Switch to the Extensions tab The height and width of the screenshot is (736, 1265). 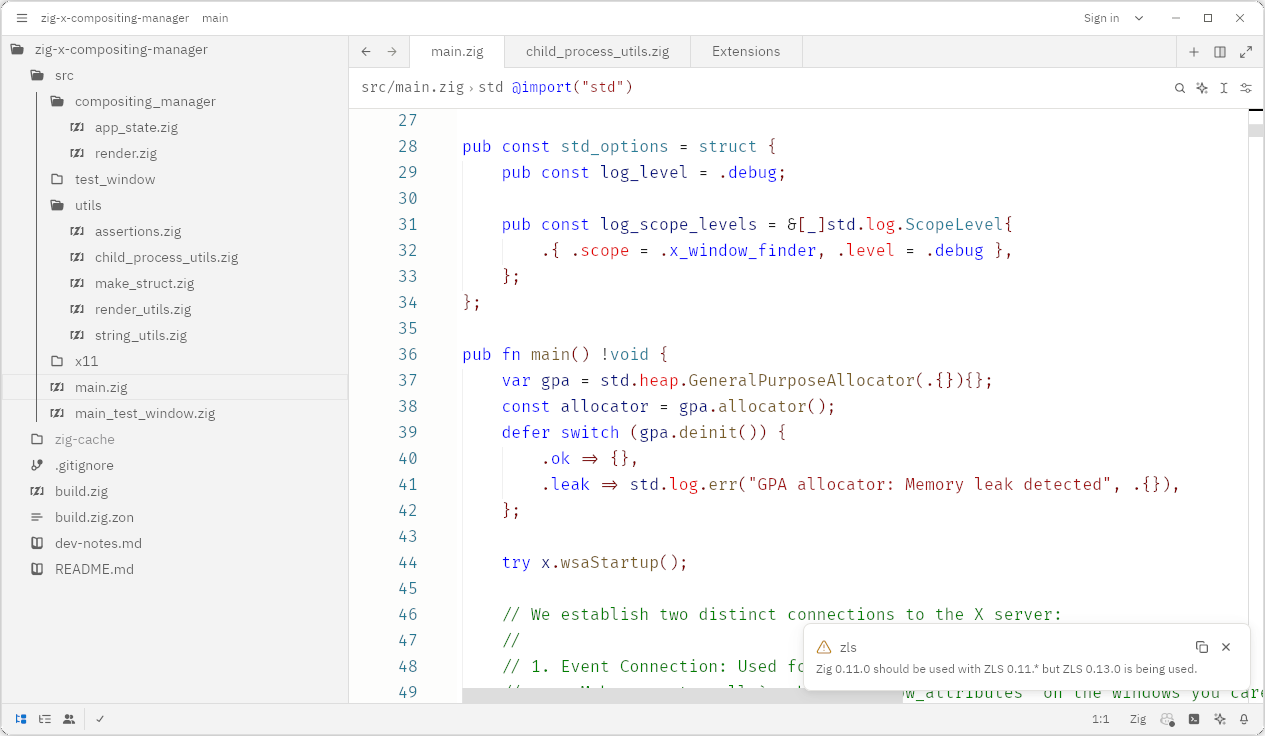pos(746,52)
